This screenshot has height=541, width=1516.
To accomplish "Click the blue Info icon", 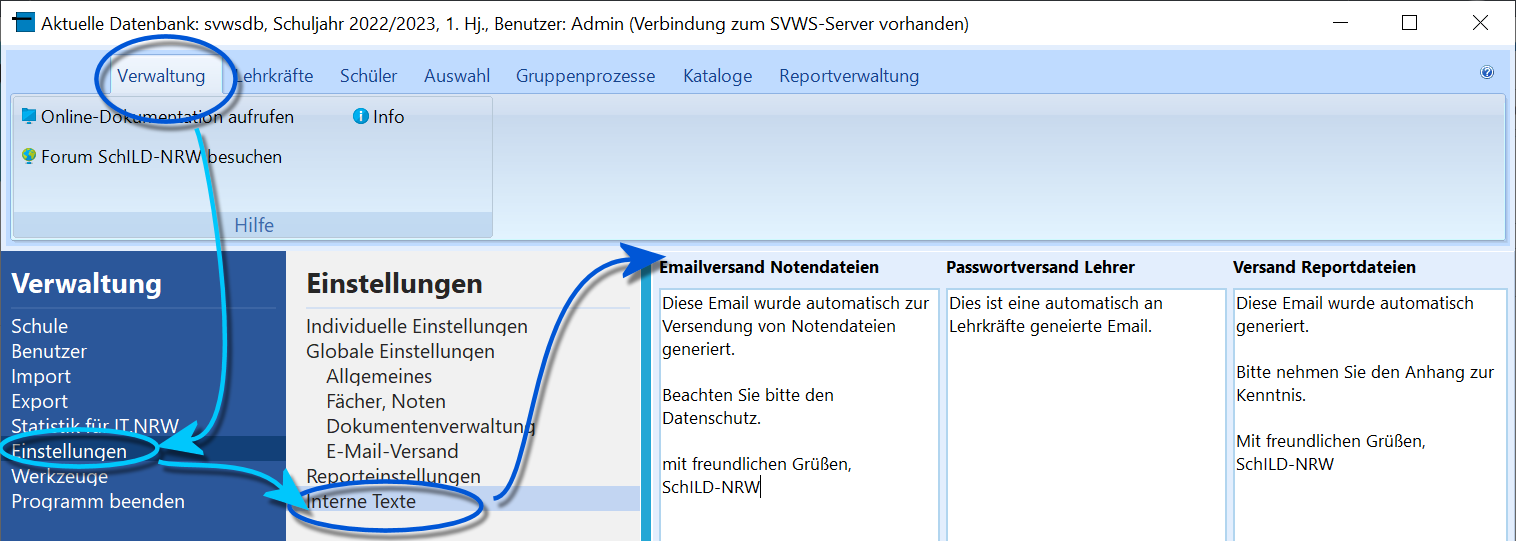I will (361, 117).
